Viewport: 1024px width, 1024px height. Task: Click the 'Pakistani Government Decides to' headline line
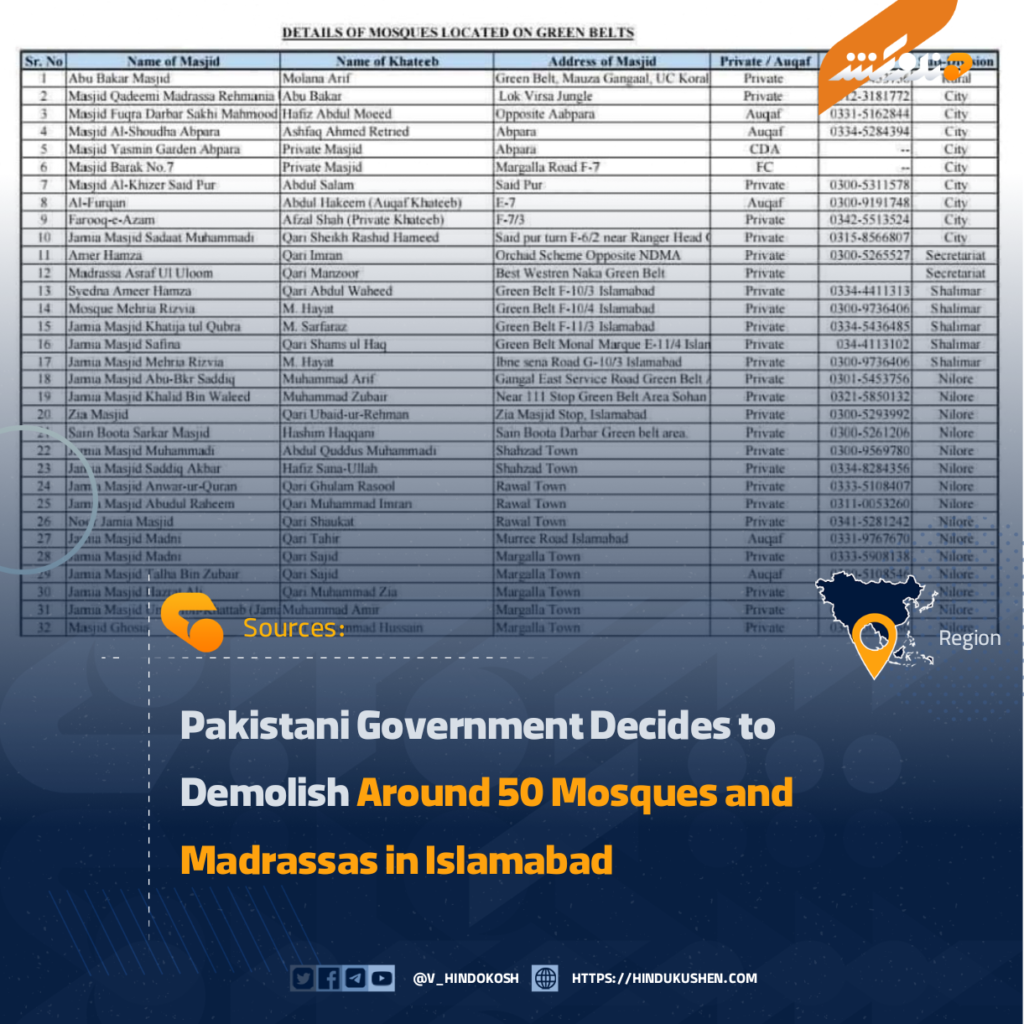(x=478, y=725)
